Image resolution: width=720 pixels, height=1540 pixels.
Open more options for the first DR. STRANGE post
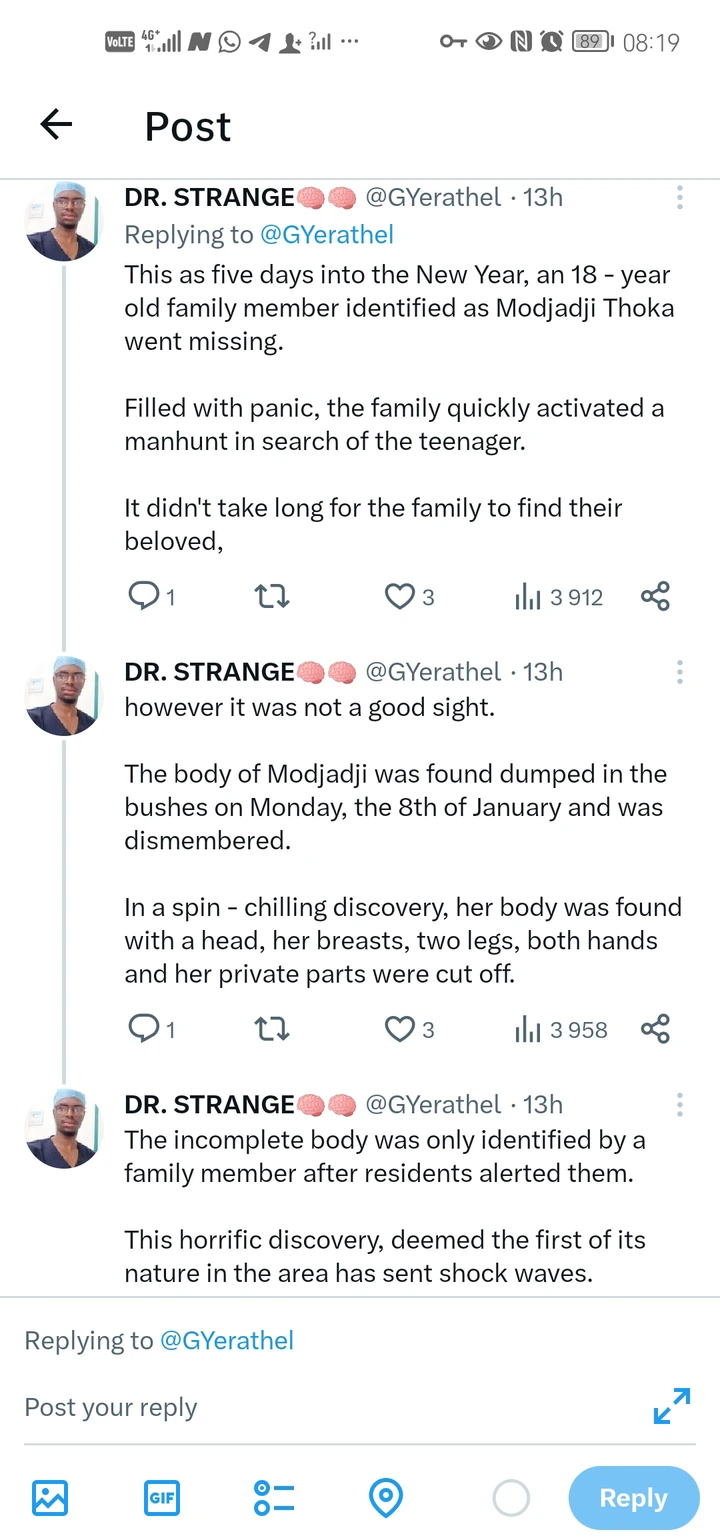680,197
